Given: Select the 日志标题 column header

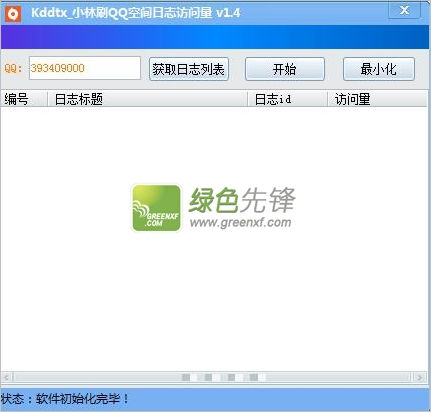Looking at the screenshot, I should pyautogui.click(x=148, y=99).
